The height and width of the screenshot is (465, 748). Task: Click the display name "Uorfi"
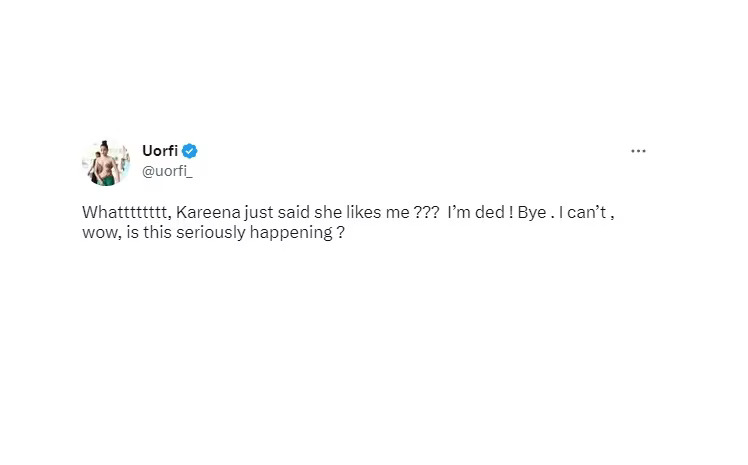[159, 151]
